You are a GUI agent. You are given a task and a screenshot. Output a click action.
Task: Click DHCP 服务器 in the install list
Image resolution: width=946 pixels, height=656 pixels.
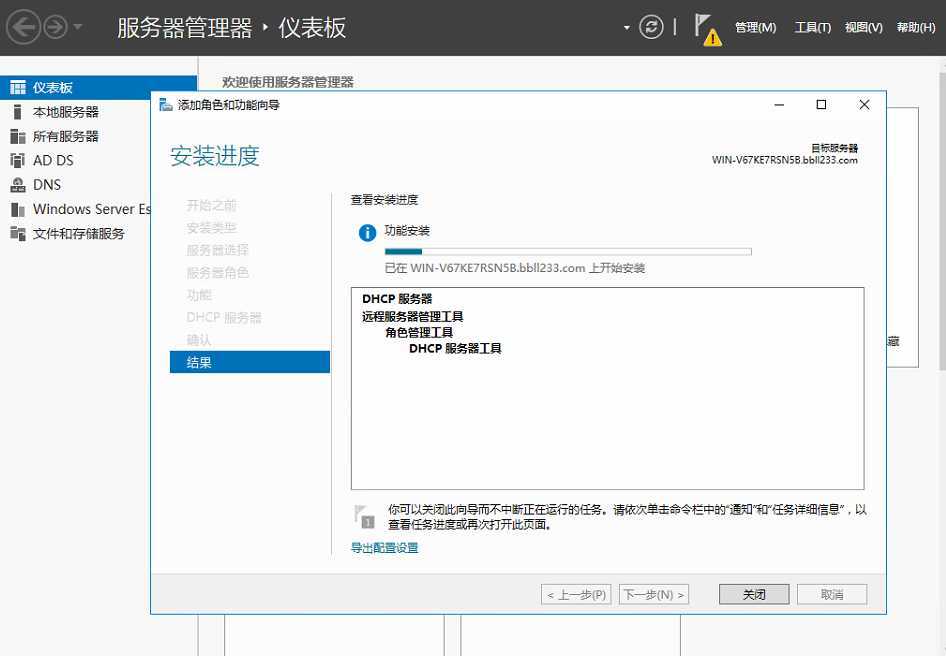397,299
